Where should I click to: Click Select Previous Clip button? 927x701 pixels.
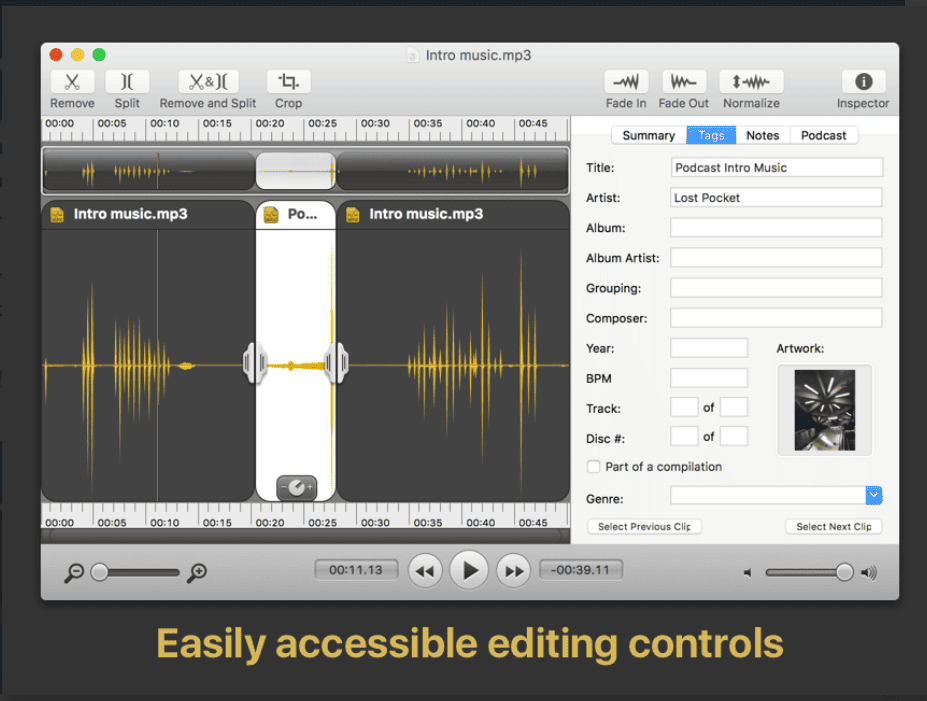coord(644,526)
